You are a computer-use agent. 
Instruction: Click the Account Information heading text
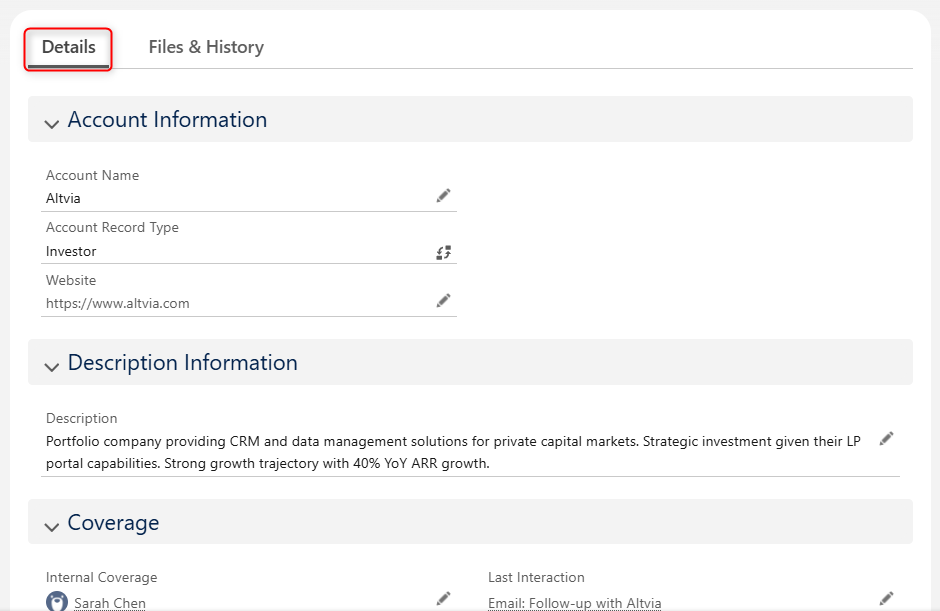(167, 119)
